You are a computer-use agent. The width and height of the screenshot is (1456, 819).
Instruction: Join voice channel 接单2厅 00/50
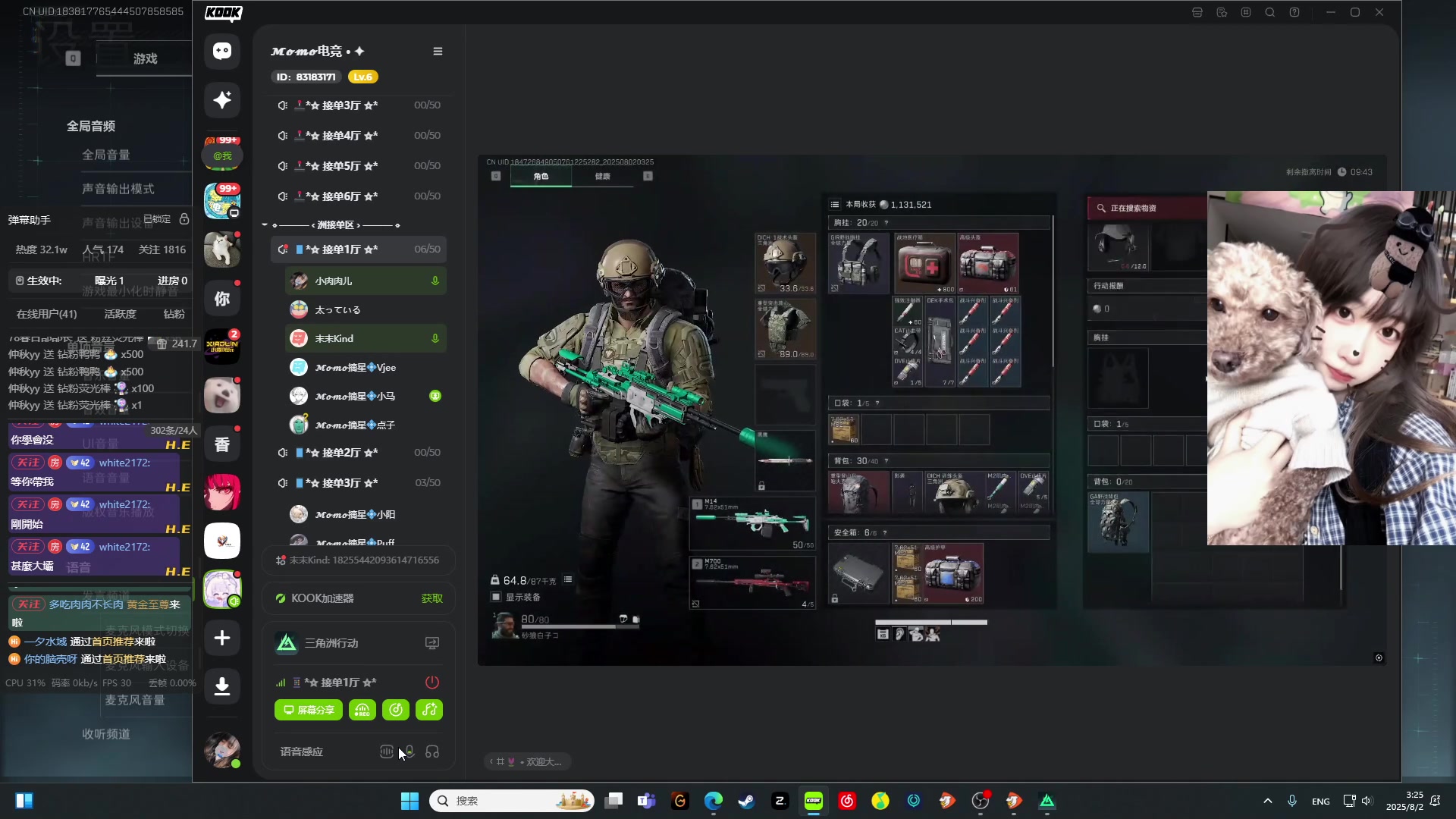[358, 453]
